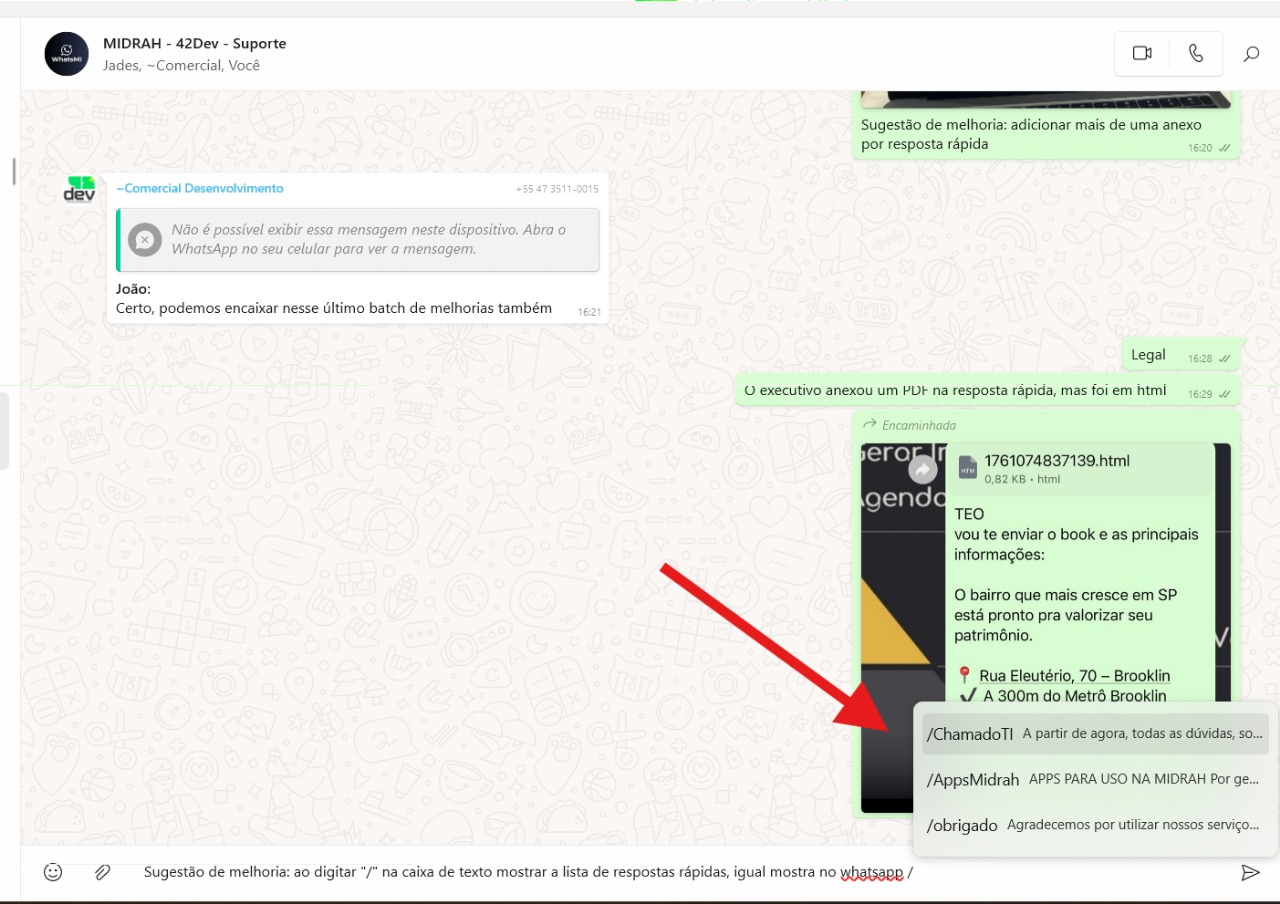Open the Comercial Desenvolvimento avatar
This screenshot has height=904, width=1280.
pyautogui.click(x=79, y=190)
